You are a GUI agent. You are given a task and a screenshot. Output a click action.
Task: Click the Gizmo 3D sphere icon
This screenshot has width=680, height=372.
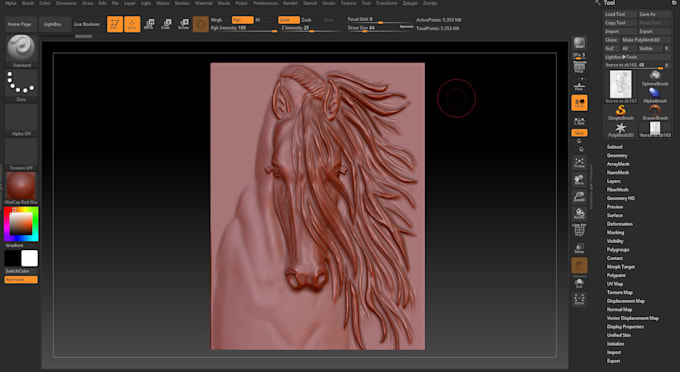coord(200,24)
